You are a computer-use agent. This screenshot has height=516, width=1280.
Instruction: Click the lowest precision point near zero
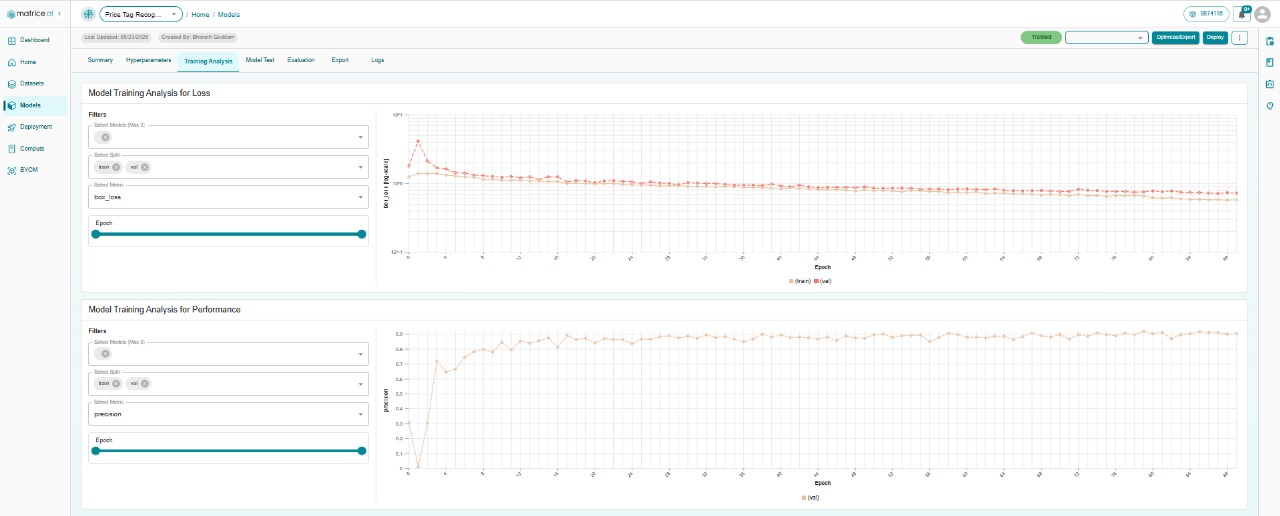click(x=418, y=467)
